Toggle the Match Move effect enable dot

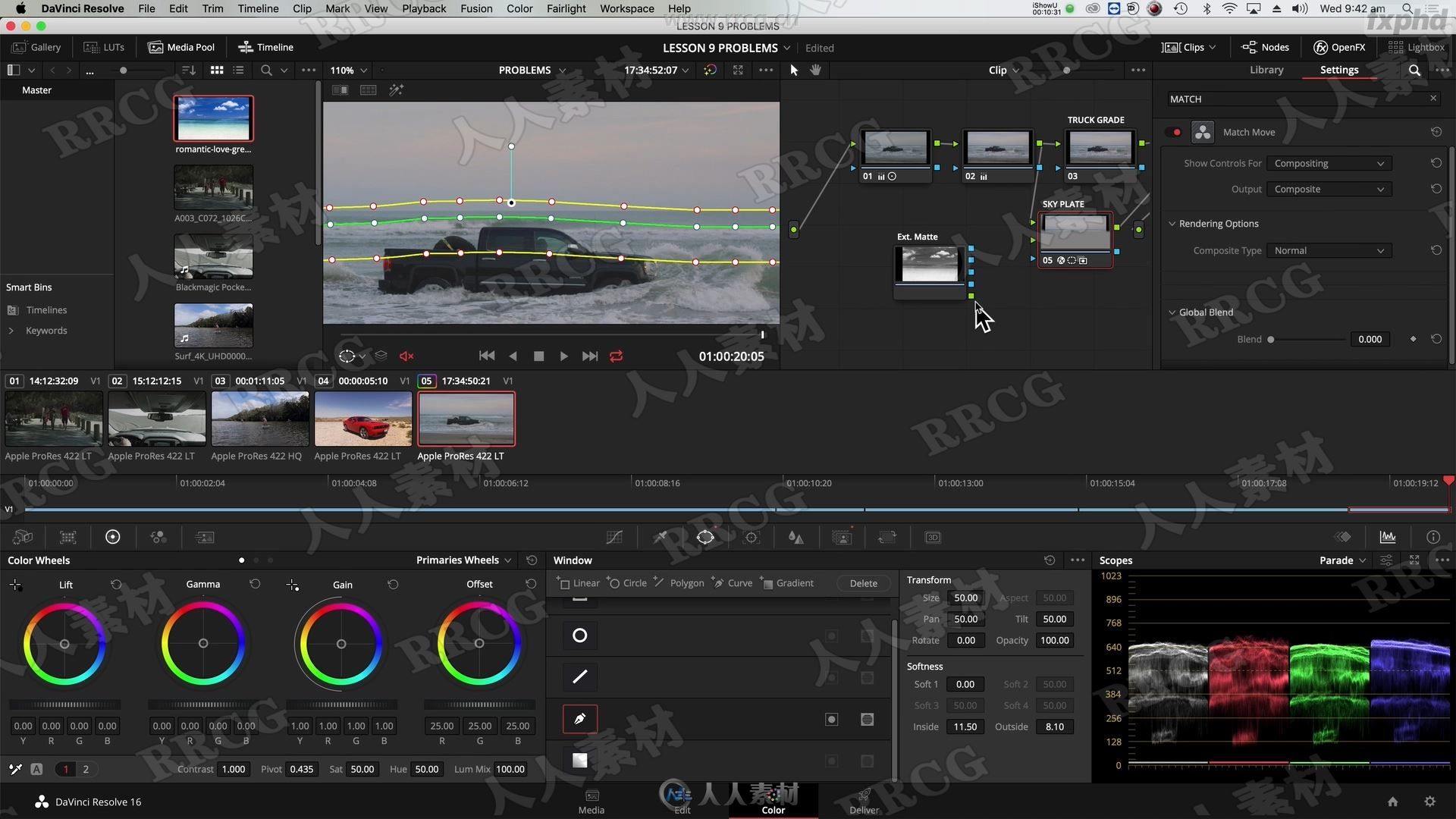[1176, 132]
